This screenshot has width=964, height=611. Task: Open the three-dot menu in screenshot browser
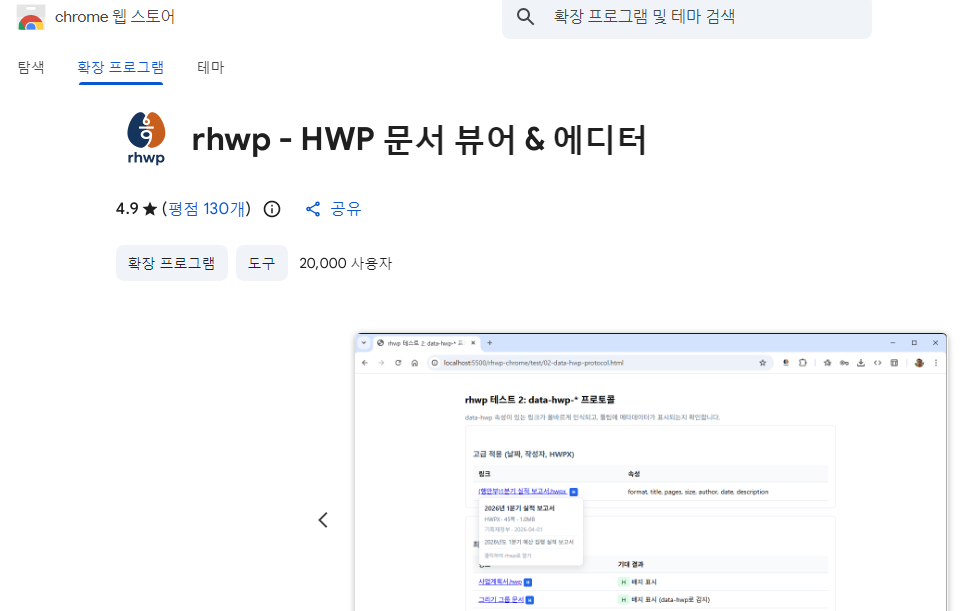point(936,363)
